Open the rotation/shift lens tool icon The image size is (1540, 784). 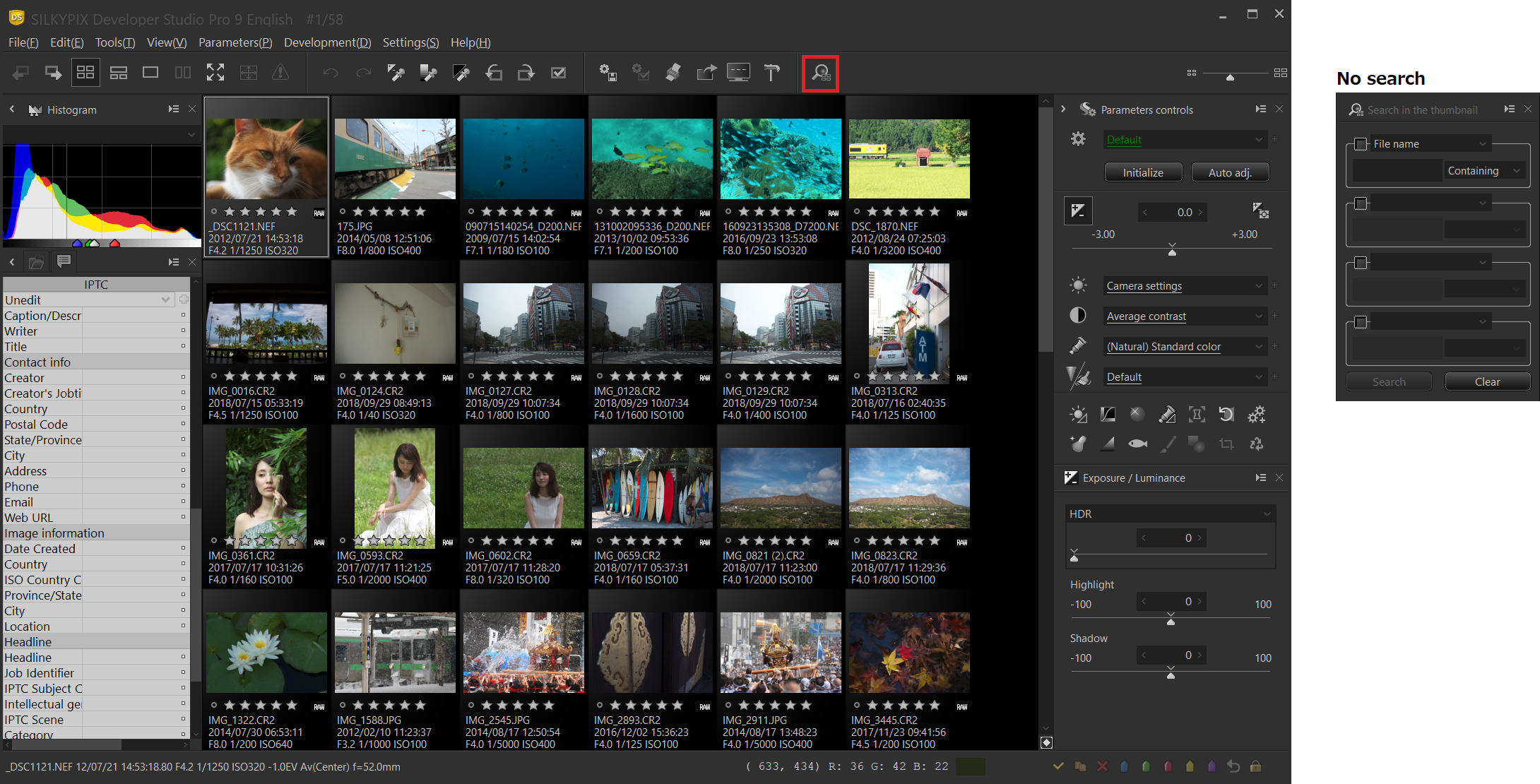[1226, 415]
